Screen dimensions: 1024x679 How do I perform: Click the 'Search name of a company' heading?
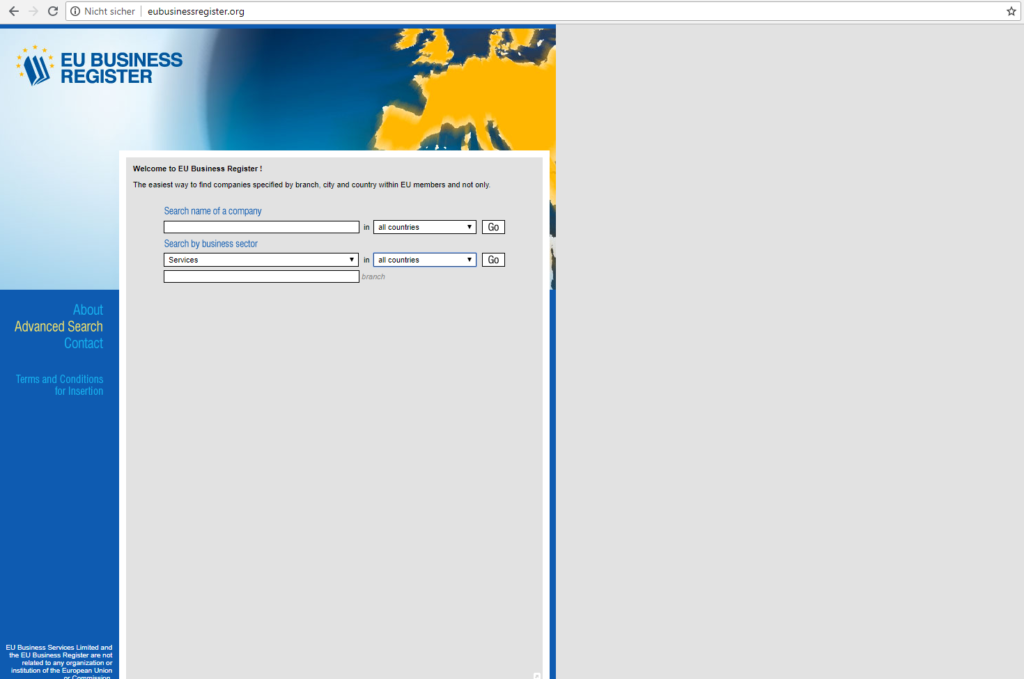pos(212,211)
